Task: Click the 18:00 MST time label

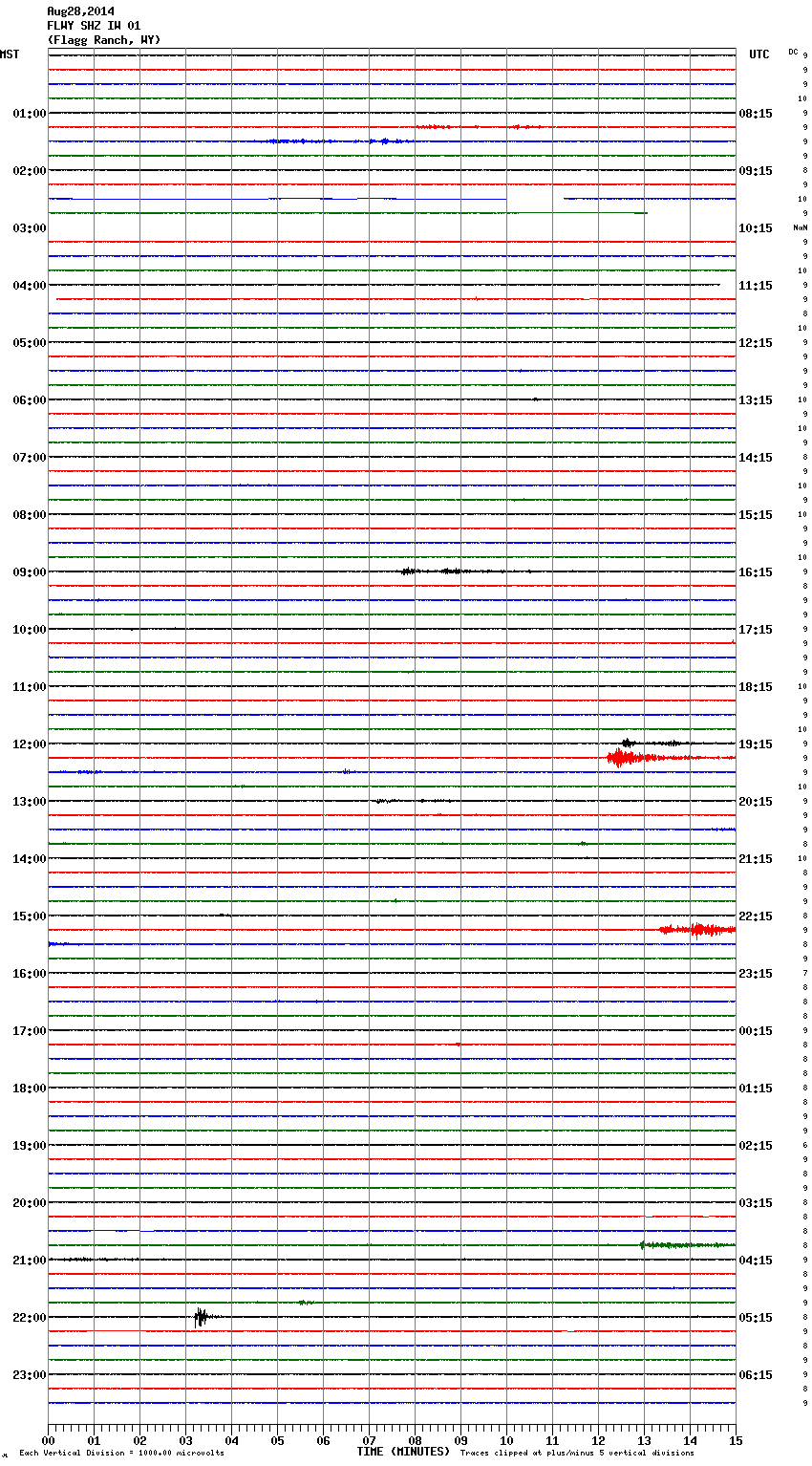Action: (x=30, y=1089)
